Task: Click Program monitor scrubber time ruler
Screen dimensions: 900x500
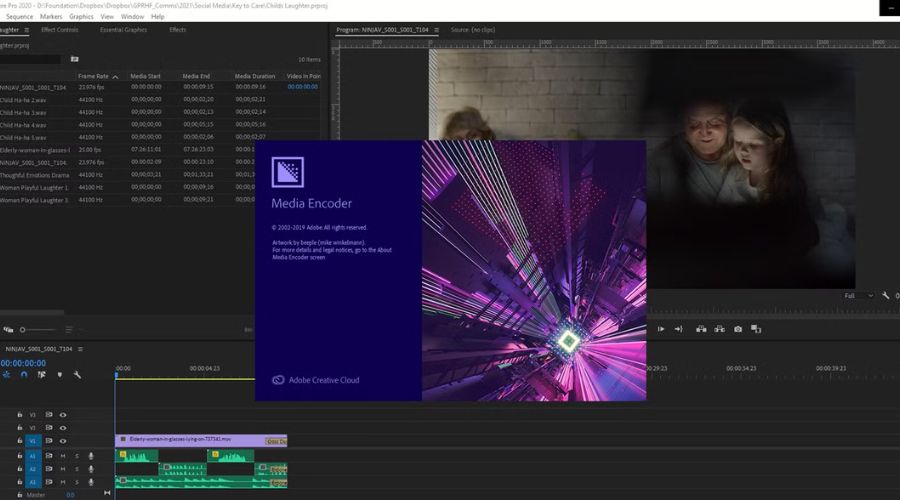Action: point(772,310)
